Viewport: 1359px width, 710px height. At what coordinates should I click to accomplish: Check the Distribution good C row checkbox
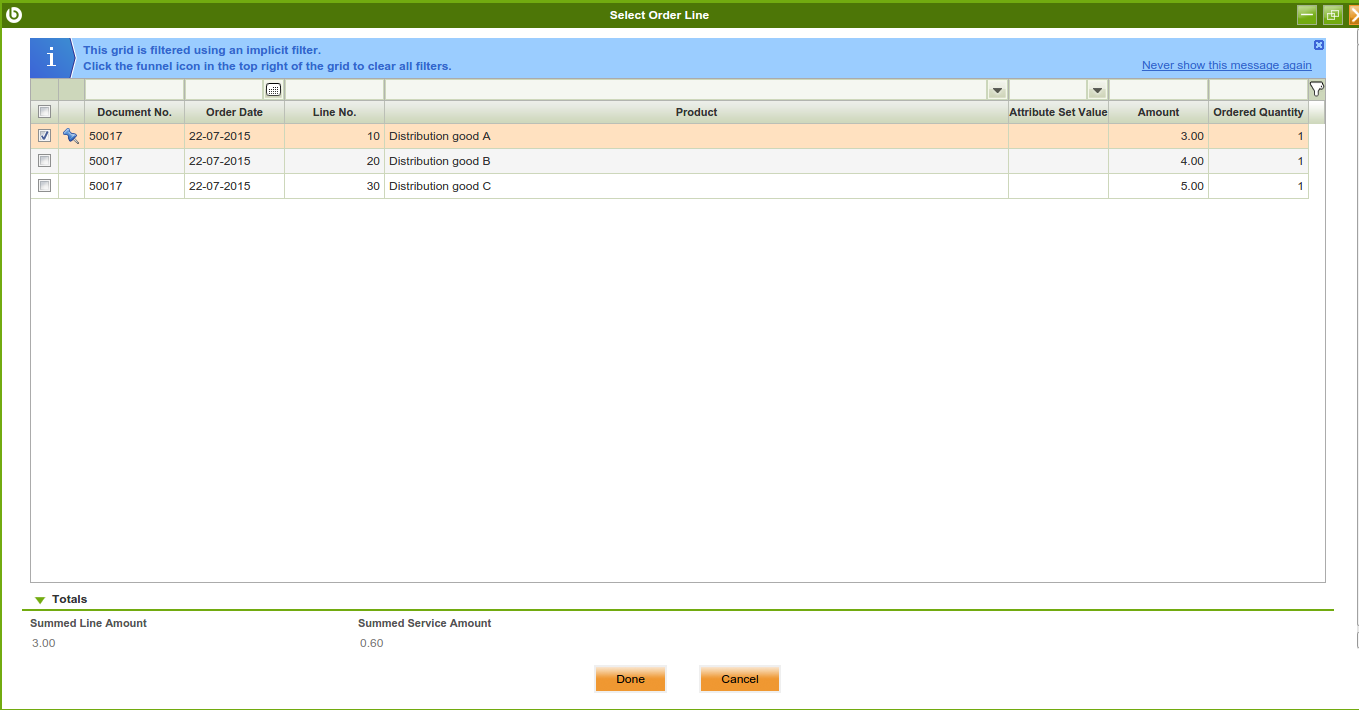[44, 186]
